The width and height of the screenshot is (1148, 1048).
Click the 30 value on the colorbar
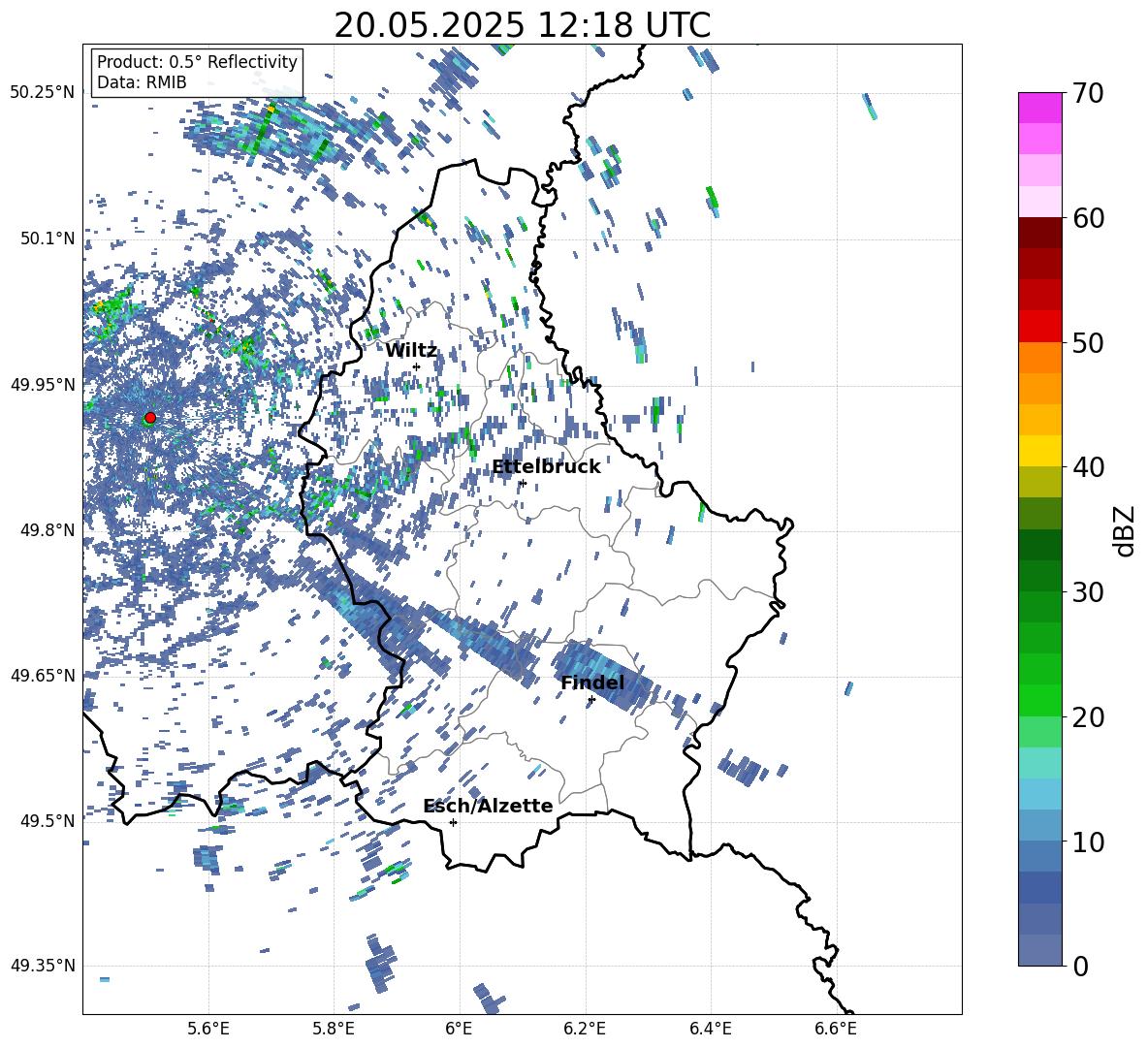pos(1088,591)
